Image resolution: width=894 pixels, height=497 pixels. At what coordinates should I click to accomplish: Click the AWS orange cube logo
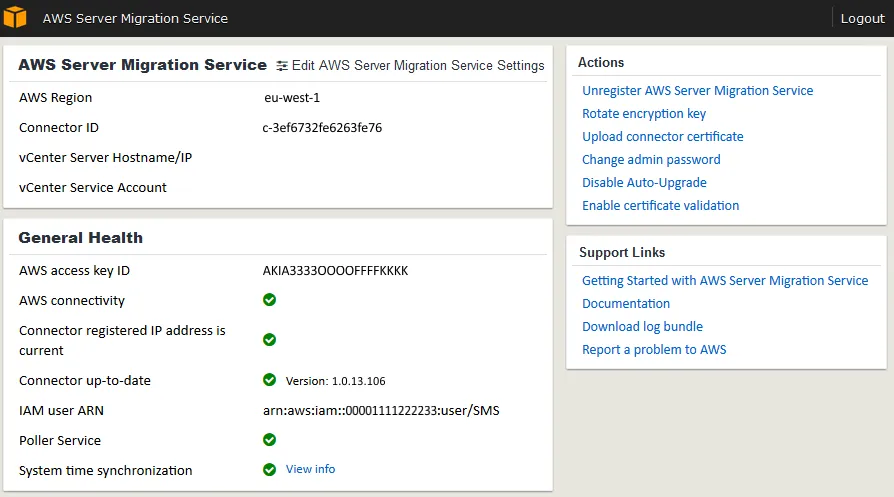pyautogui.click(x=15, y=17)
